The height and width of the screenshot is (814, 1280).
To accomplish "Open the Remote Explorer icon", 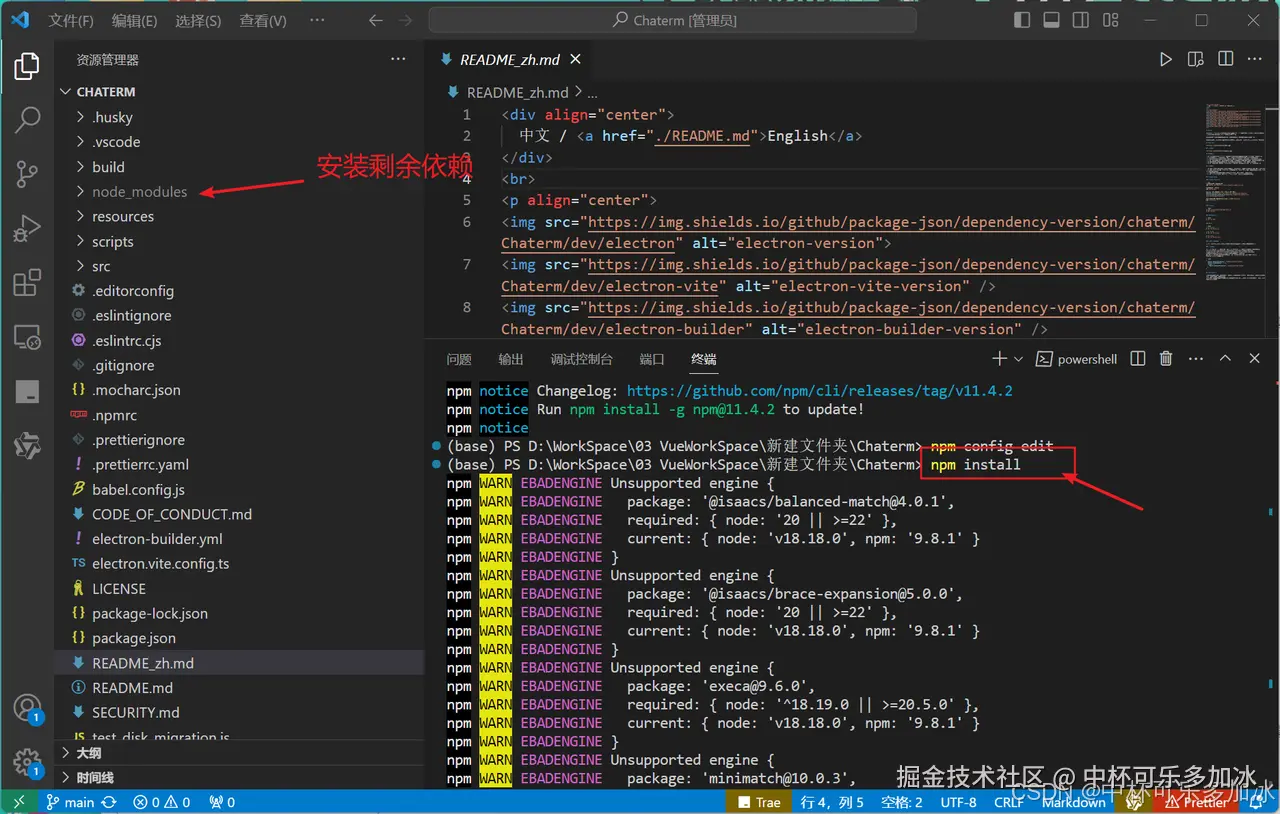I will (27, 338).
